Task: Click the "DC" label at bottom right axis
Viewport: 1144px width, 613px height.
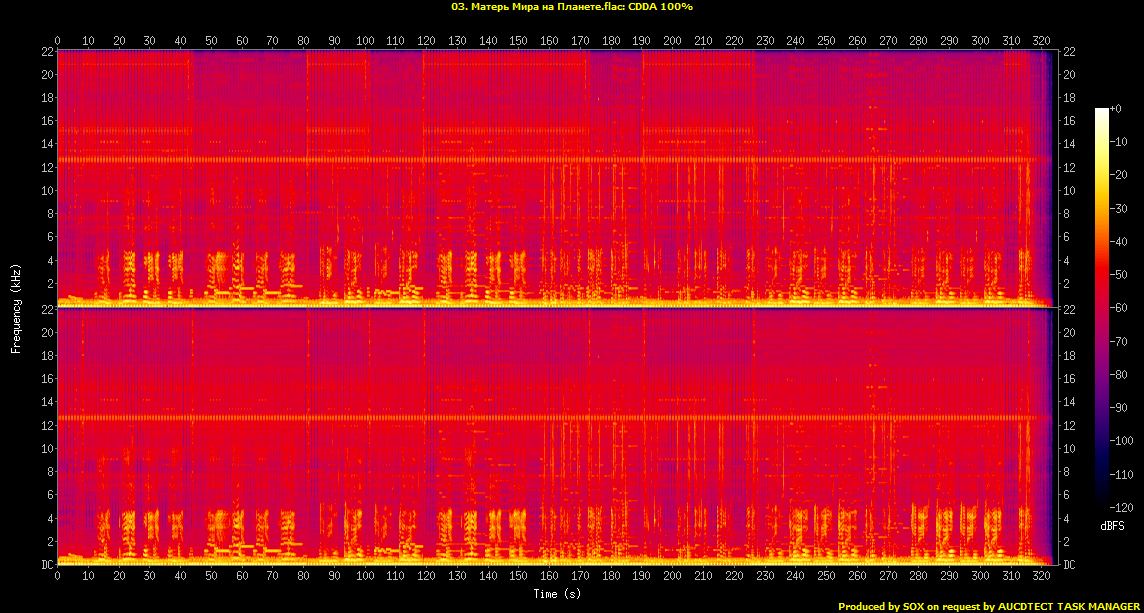Action: [1069, 565]
